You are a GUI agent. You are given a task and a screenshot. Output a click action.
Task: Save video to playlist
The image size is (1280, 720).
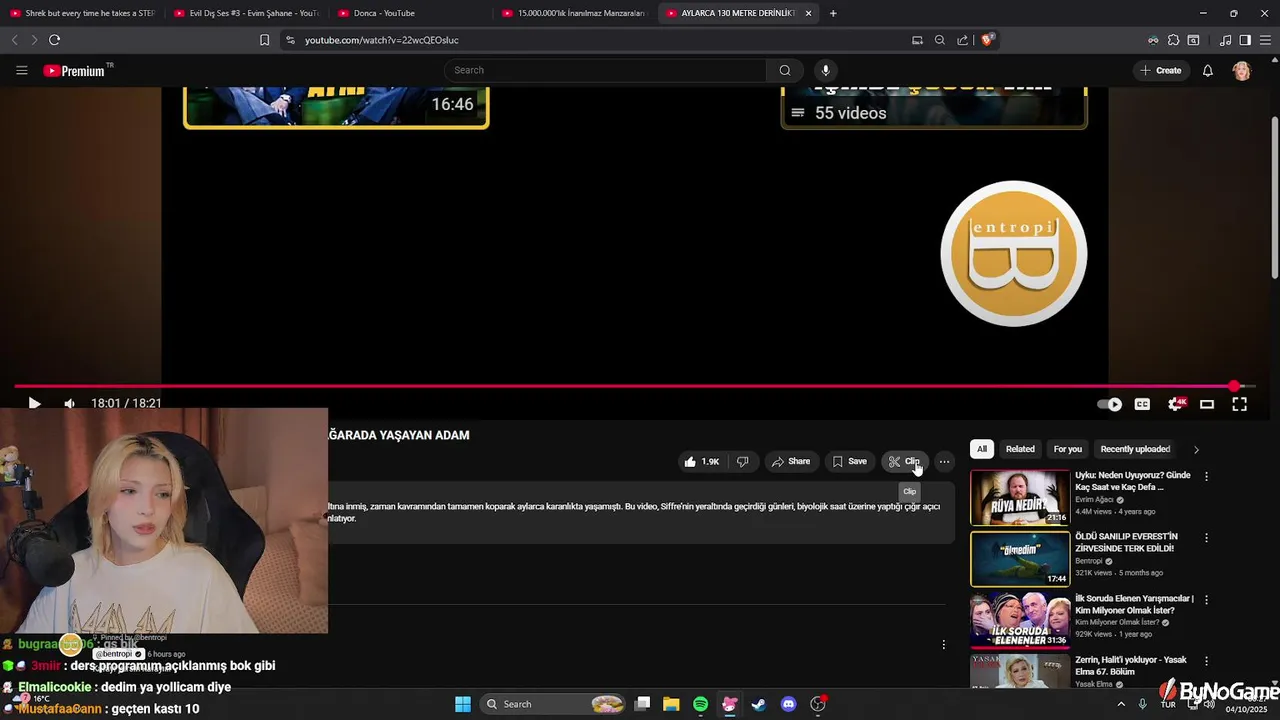tap(849, 461)
